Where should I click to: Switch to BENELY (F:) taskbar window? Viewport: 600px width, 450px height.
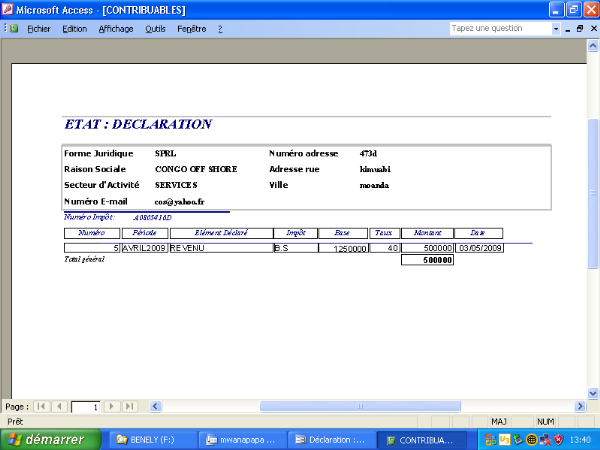pyautogui.click(x=150, y=440)
